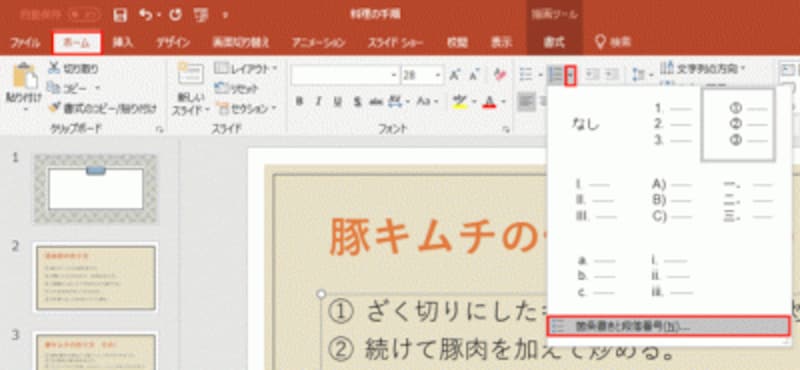
Task: Click the numbering list icon
Action: [x=556, y=76]
